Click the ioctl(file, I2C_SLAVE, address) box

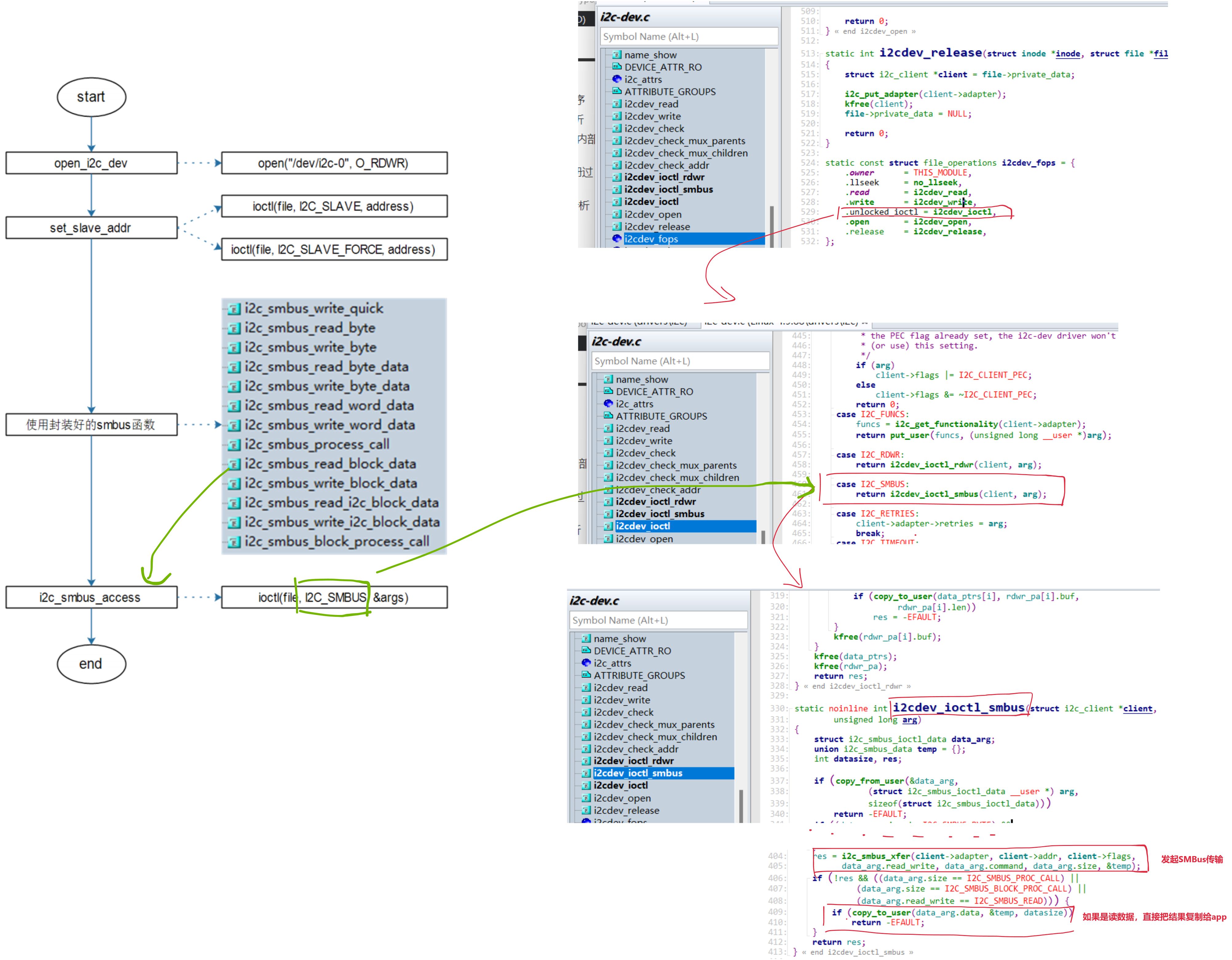pos(334,207)
